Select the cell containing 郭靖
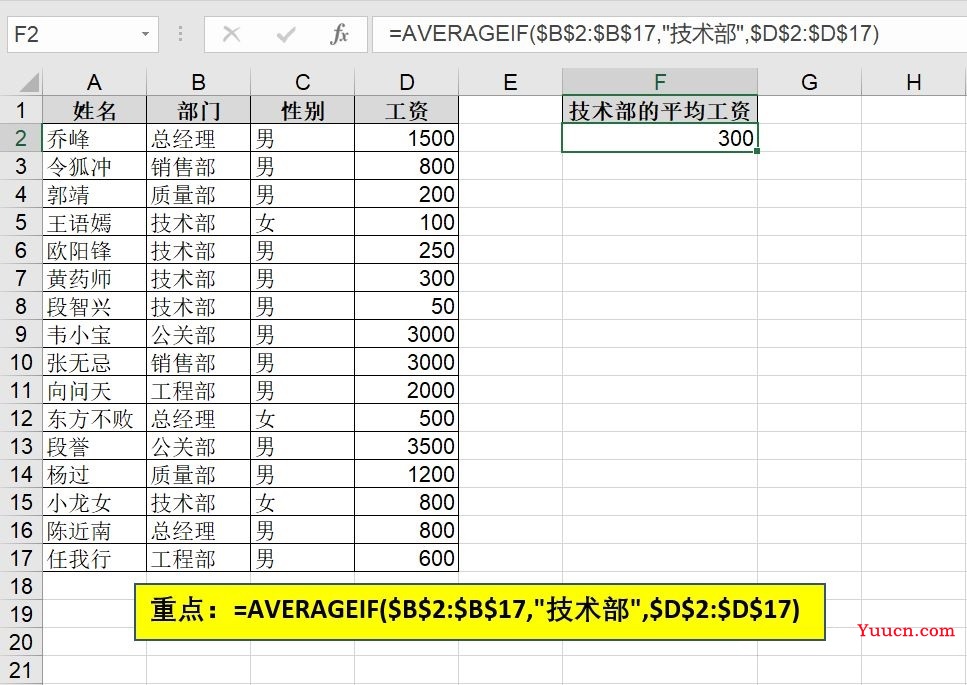The image size is (967, 685). click(x=94, y=194)
